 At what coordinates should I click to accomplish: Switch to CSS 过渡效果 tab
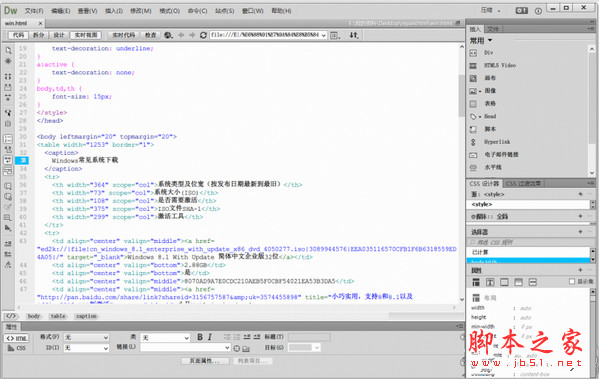click(523, 184)
